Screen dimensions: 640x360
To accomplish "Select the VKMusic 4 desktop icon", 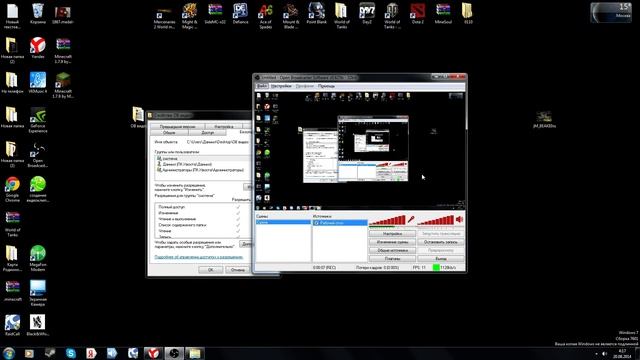I will point(38,82).
